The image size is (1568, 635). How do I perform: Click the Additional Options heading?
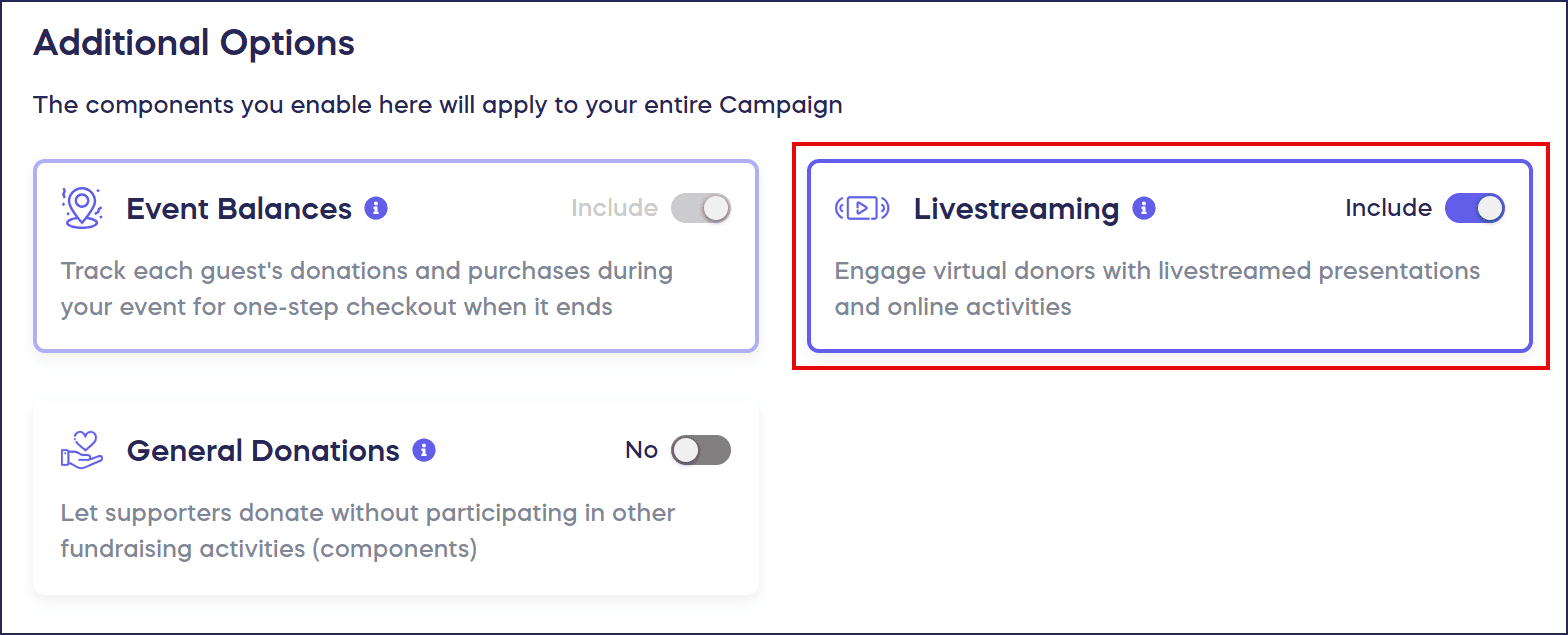click(x=194, y=43)
